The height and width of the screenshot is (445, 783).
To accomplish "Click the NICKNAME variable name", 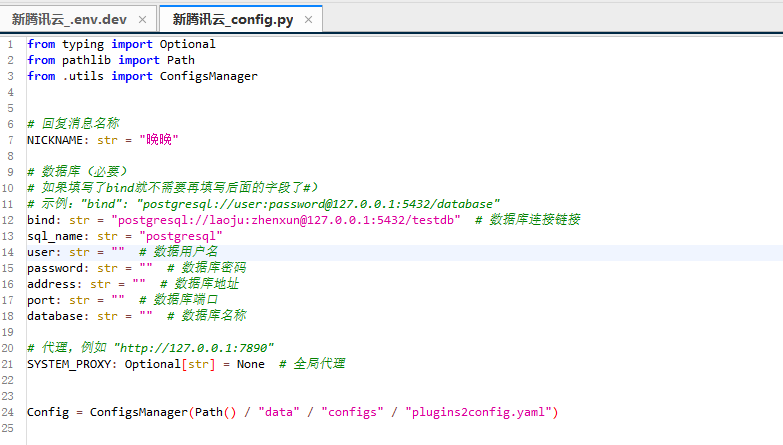I will [x=55, y=140].
